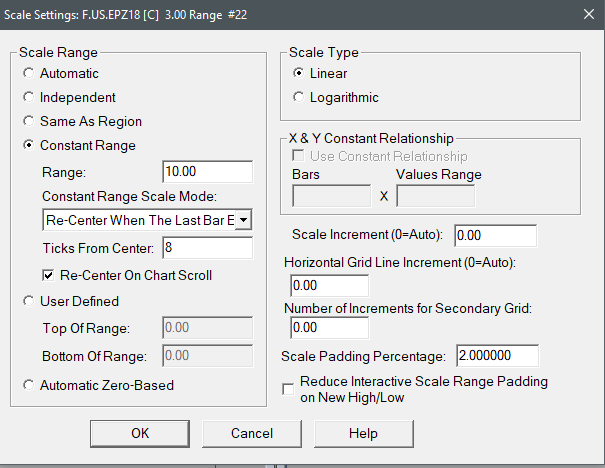
Task: Close the Scale Settings dialog
Action: (x=585, y=15)
